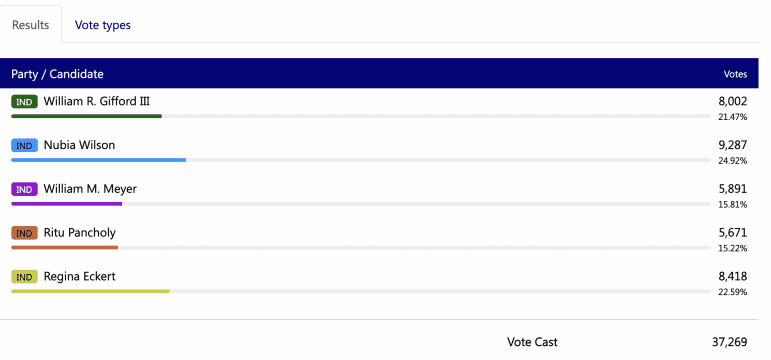
Task: Click the yellow progress bar for Regina Eckert
Action: [90, 291]
